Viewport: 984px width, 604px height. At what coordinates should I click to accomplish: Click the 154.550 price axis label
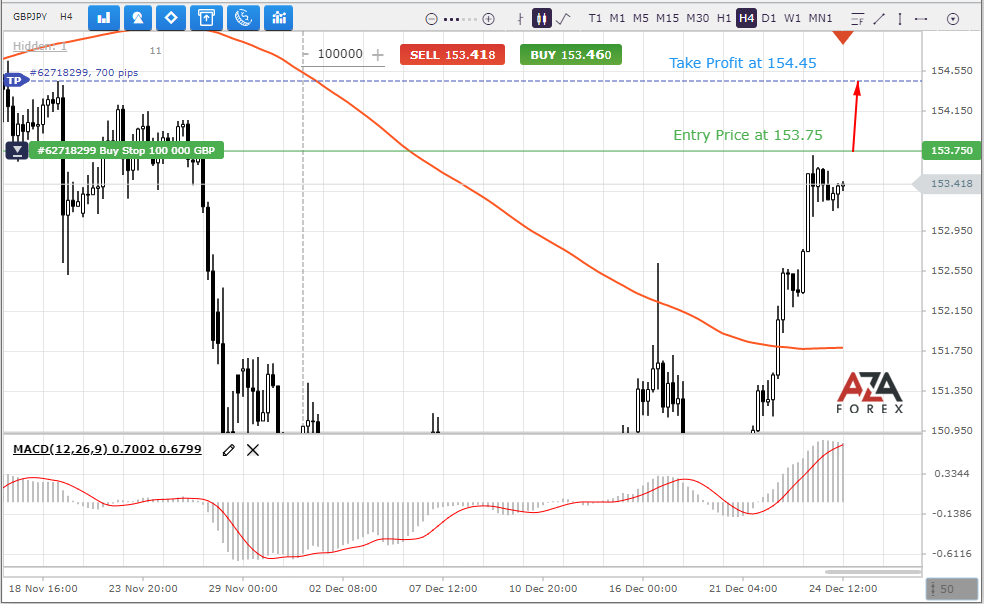951,71
